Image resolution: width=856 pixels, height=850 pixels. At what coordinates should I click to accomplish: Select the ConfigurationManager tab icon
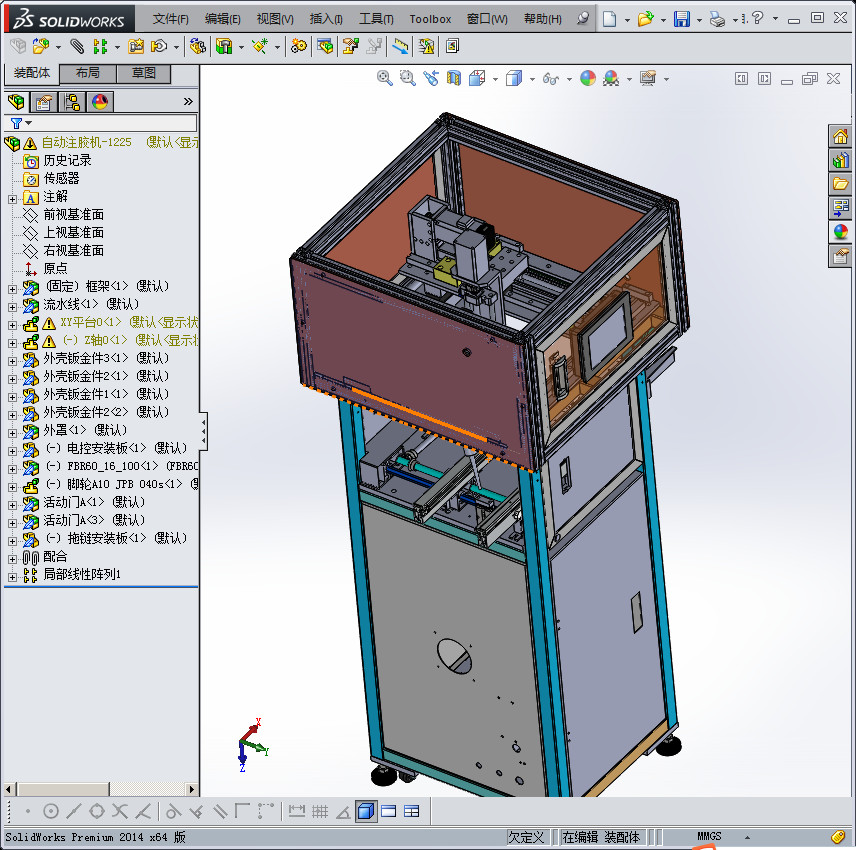click(71, 102)
